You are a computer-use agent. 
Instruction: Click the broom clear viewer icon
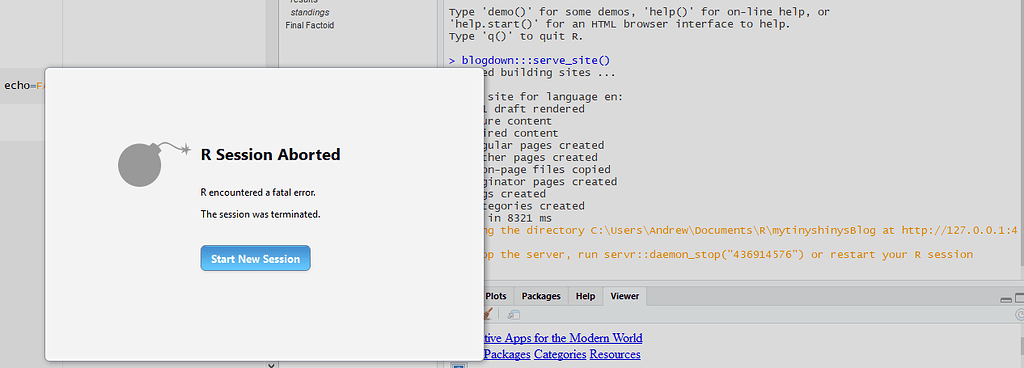point(488,314)
